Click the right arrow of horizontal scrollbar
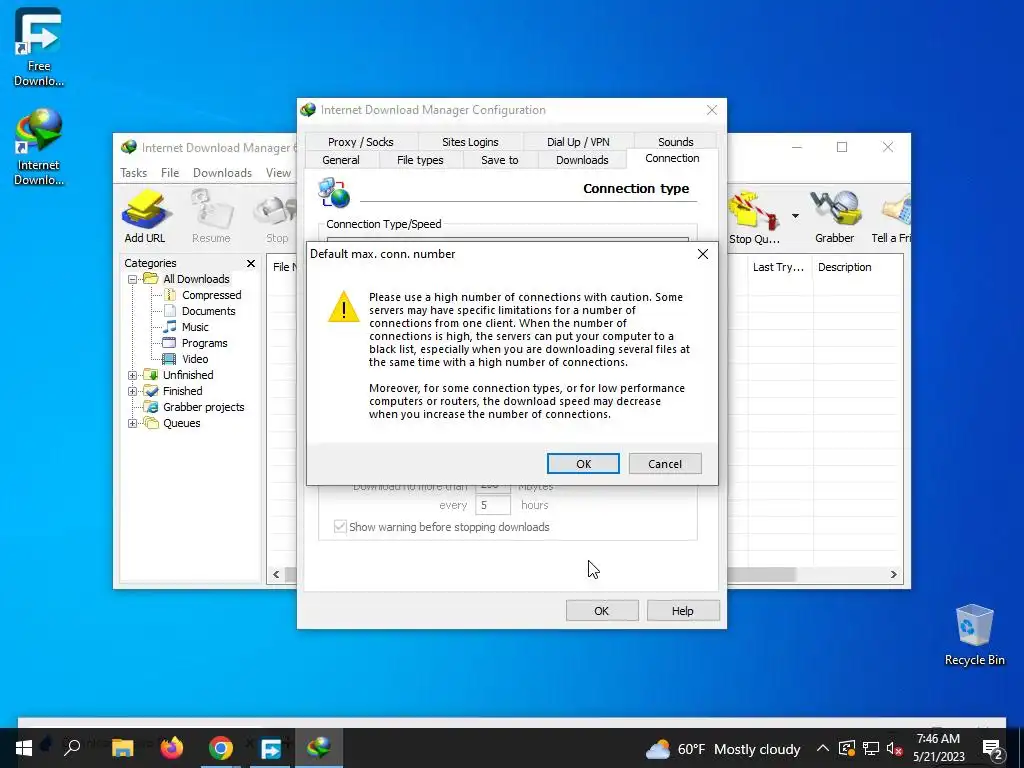This screenshot has height=768, width=1024. point(893,574)
